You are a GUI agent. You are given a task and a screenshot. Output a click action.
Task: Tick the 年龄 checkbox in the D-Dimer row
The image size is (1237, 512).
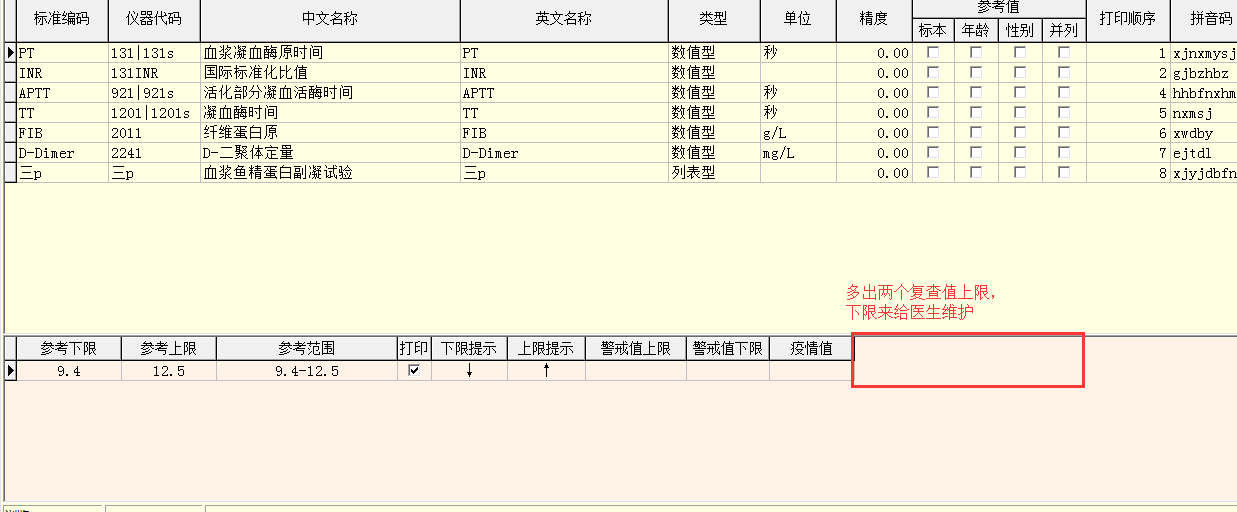tap(976, 152)
